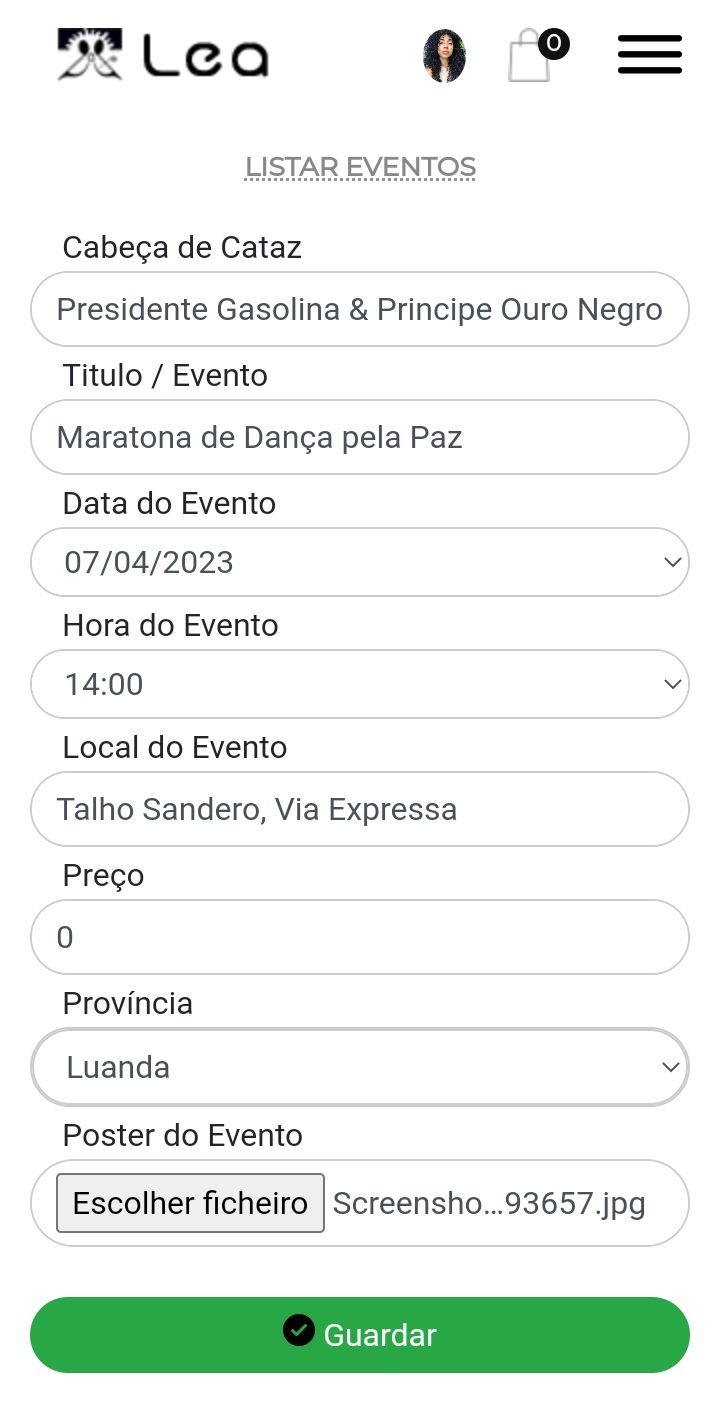Click the chosen poster filename text

pyautogui.click(x=489, y=1203)
